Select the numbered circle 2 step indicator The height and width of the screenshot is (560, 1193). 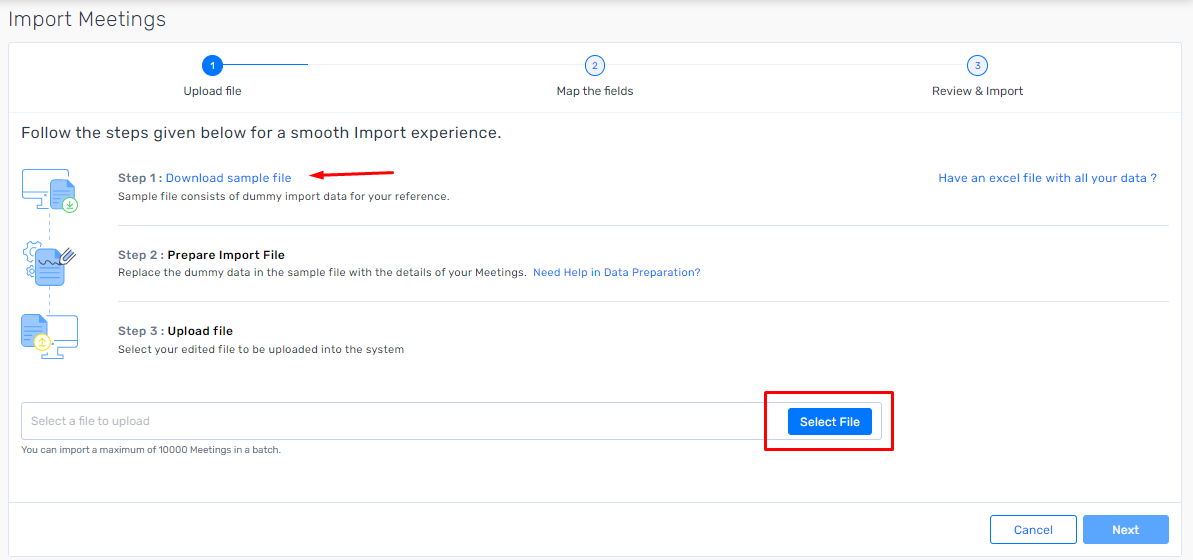(x=594, y=65)
